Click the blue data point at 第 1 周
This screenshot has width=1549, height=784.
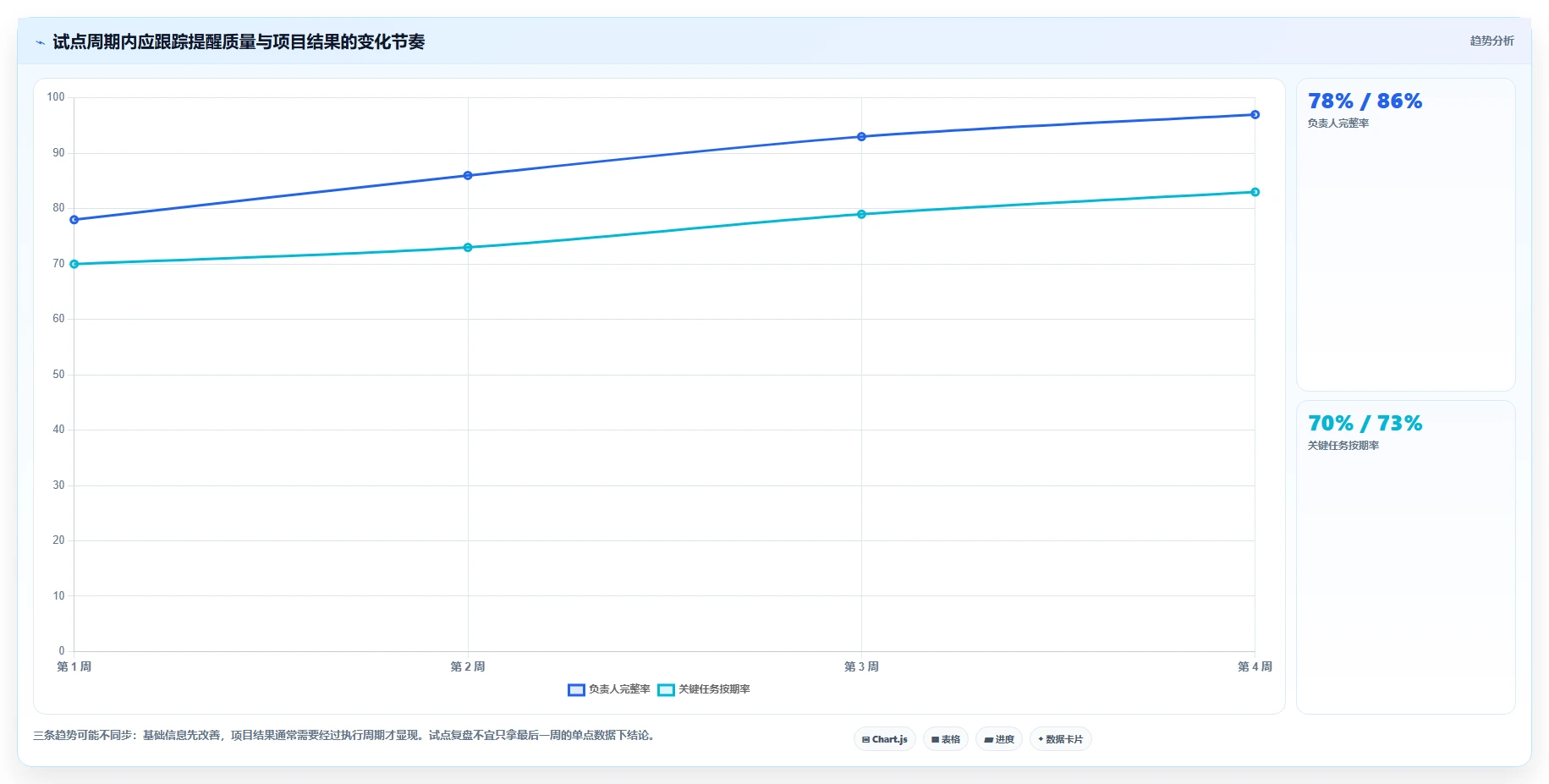point(74,220)
